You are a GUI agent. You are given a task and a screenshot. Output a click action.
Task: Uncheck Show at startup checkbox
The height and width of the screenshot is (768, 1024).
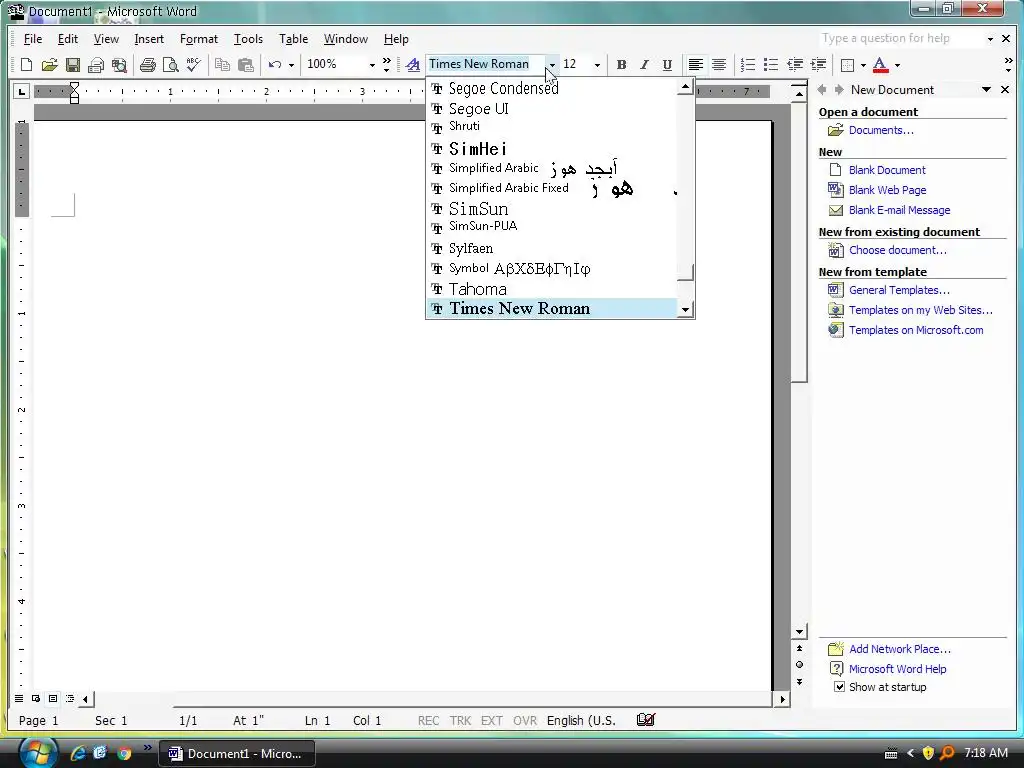tap(839, 686)
